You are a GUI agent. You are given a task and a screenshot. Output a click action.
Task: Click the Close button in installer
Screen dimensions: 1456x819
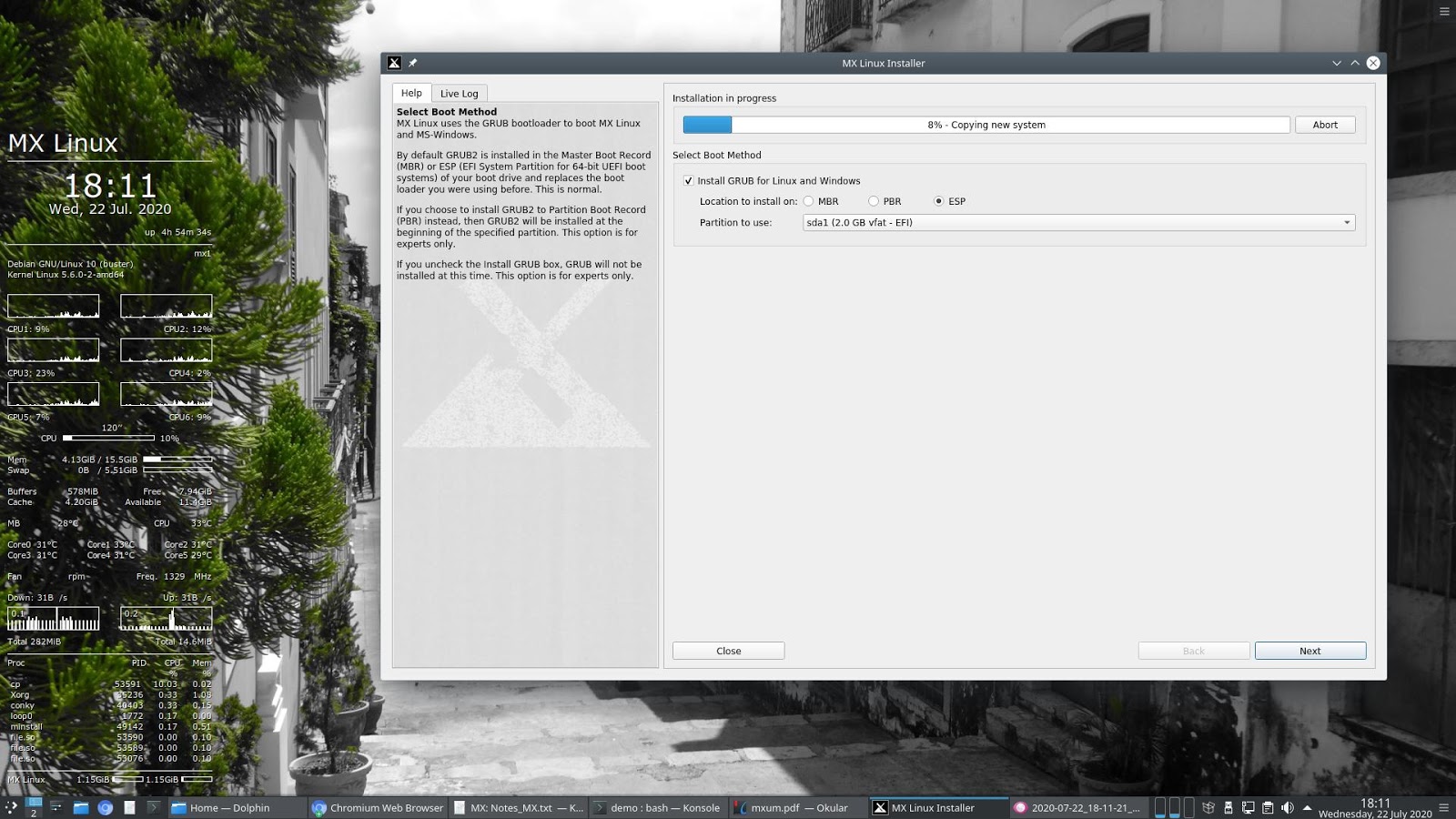click(728, 651)
